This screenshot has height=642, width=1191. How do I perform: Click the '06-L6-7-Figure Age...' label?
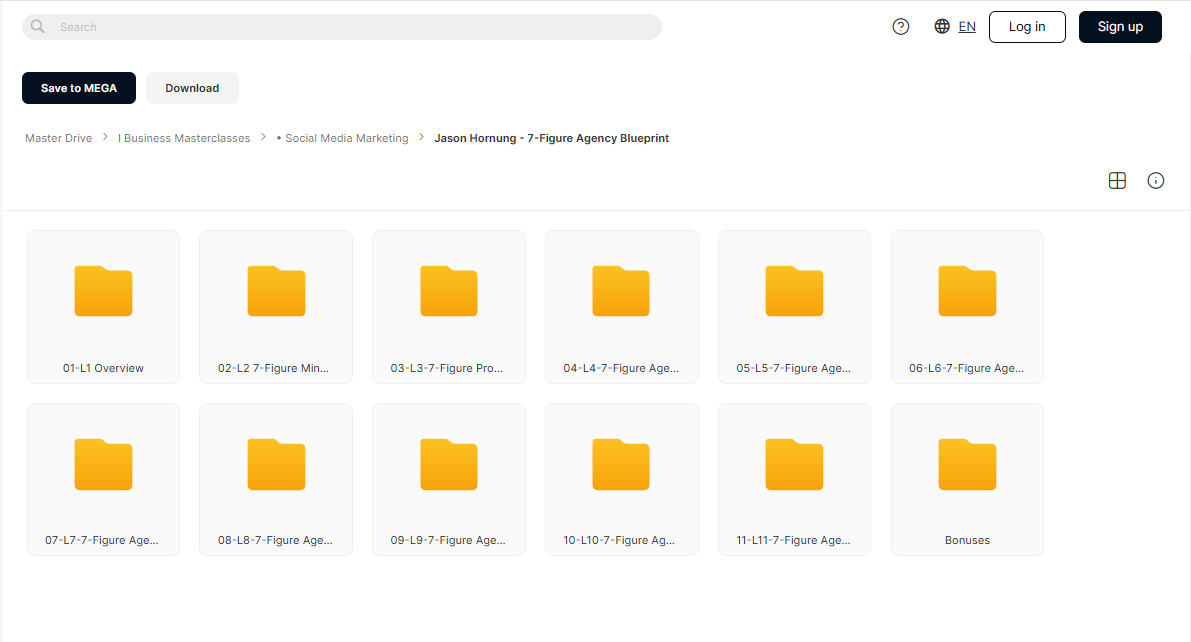[x=967, y=368]
